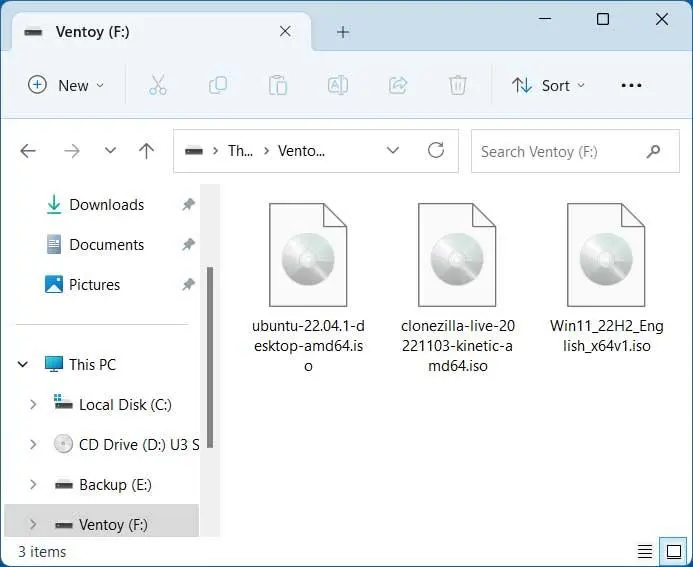Open the See more three-dots menu
This screenshot has height=567, width=693.
[x=631, y=85]
